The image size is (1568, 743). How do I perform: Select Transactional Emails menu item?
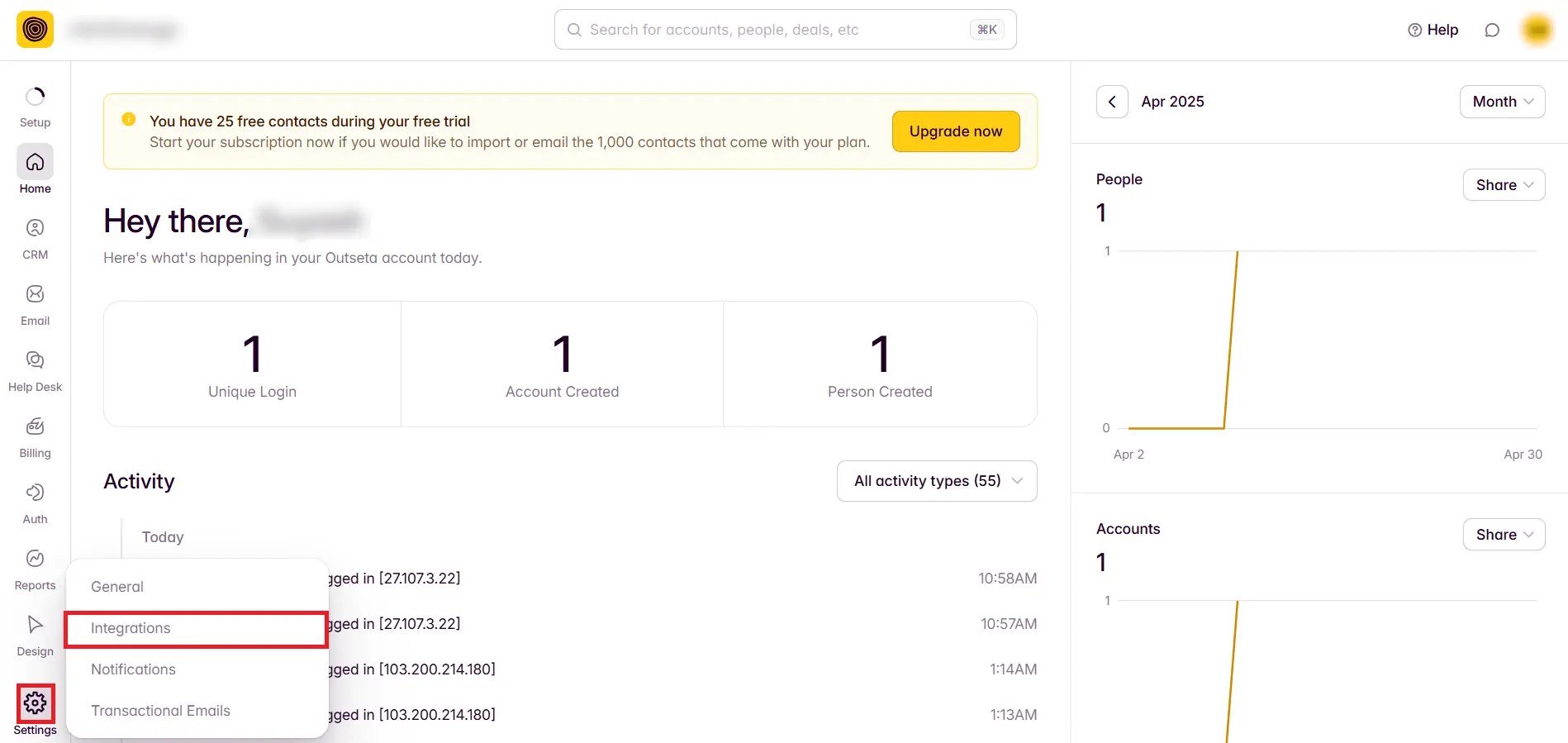(x=160, y=711)
